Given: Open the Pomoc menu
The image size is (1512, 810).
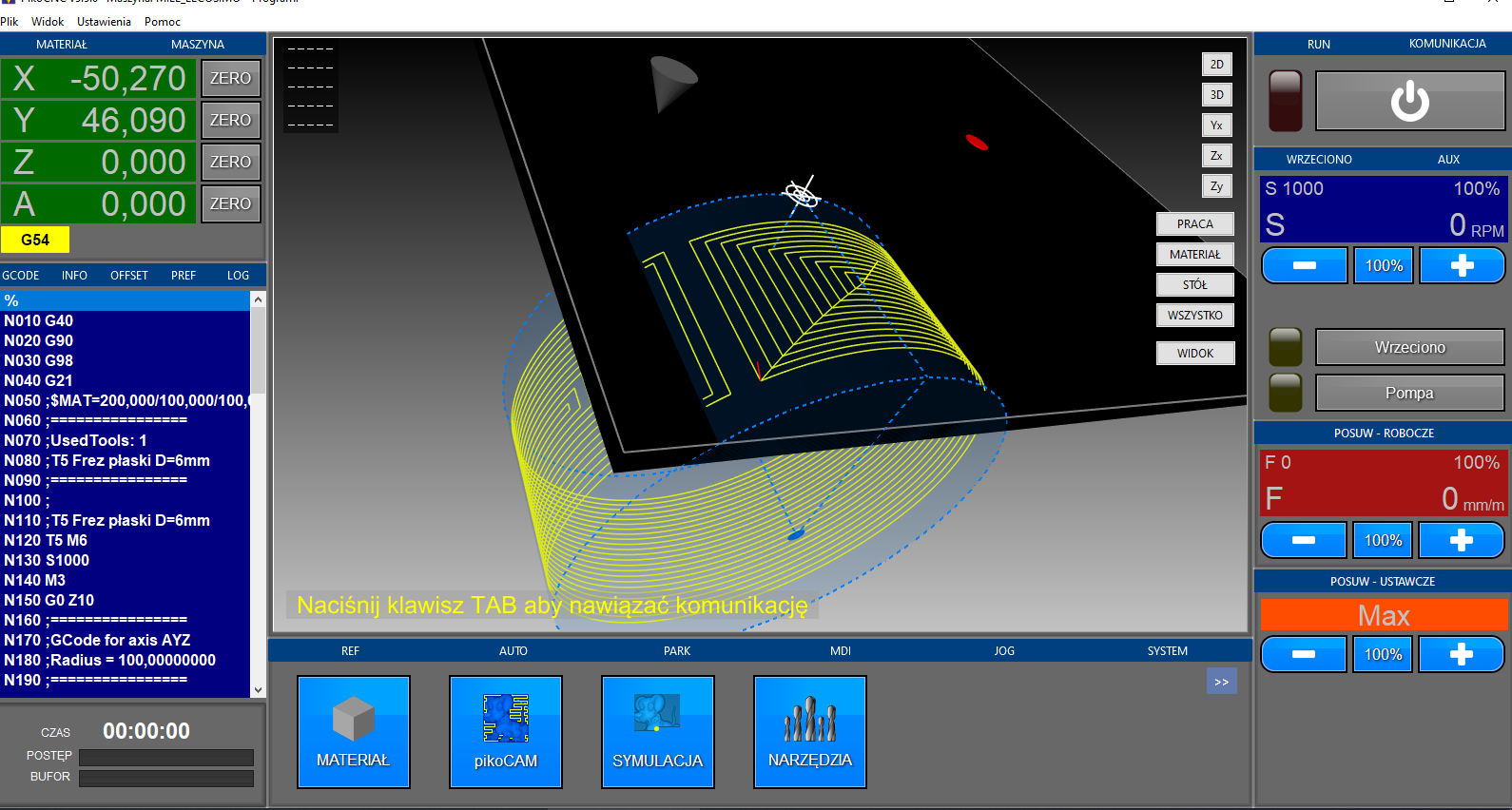Looking at the screenshot, I should [x=163, y=22].
